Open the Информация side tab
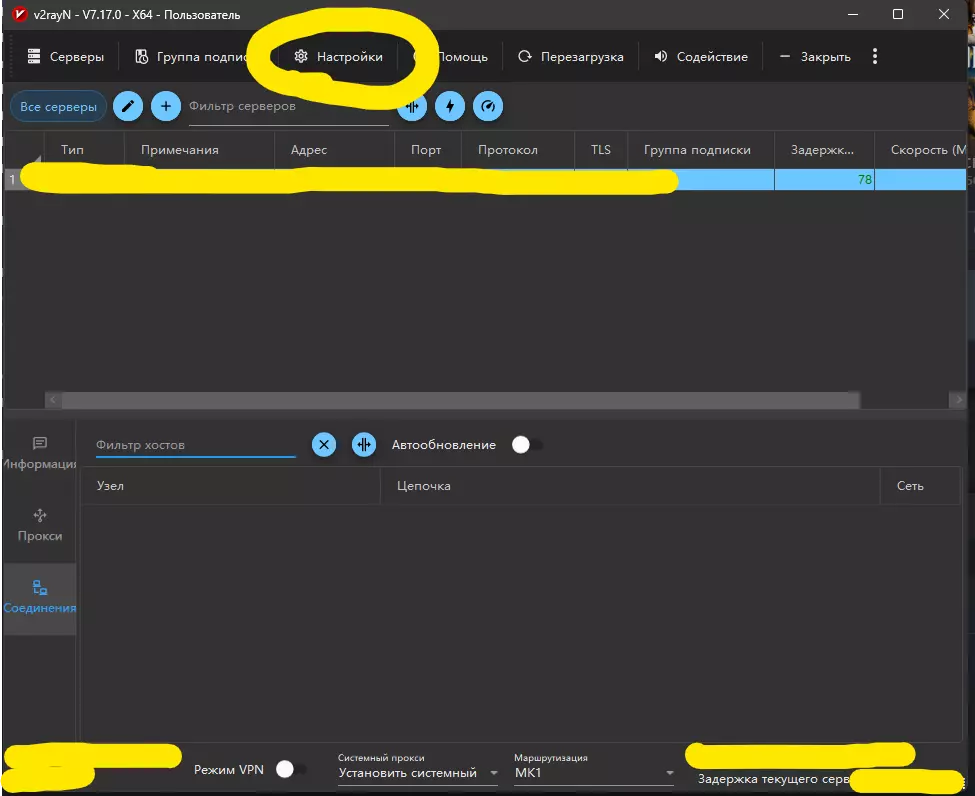Image resolution: width=975 pixels, height=796 pixels. point(40,454)
